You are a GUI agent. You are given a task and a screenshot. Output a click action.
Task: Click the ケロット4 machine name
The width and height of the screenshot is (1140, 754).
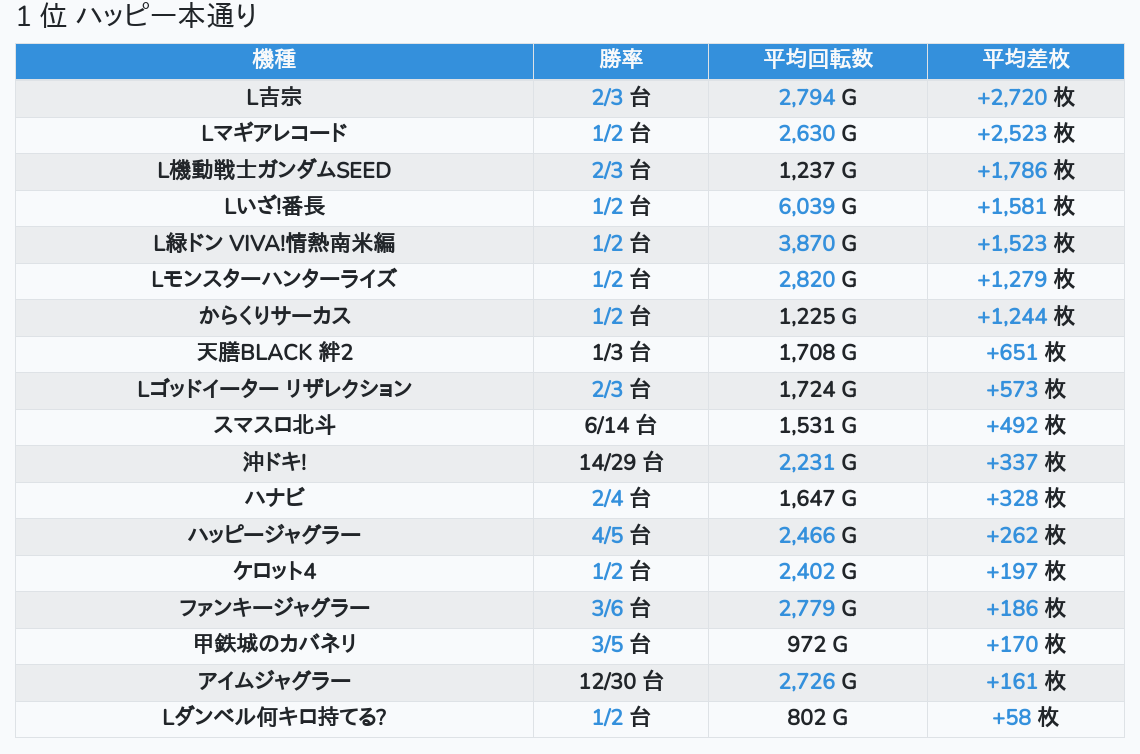pyautogui.click(x=274, y=571)
